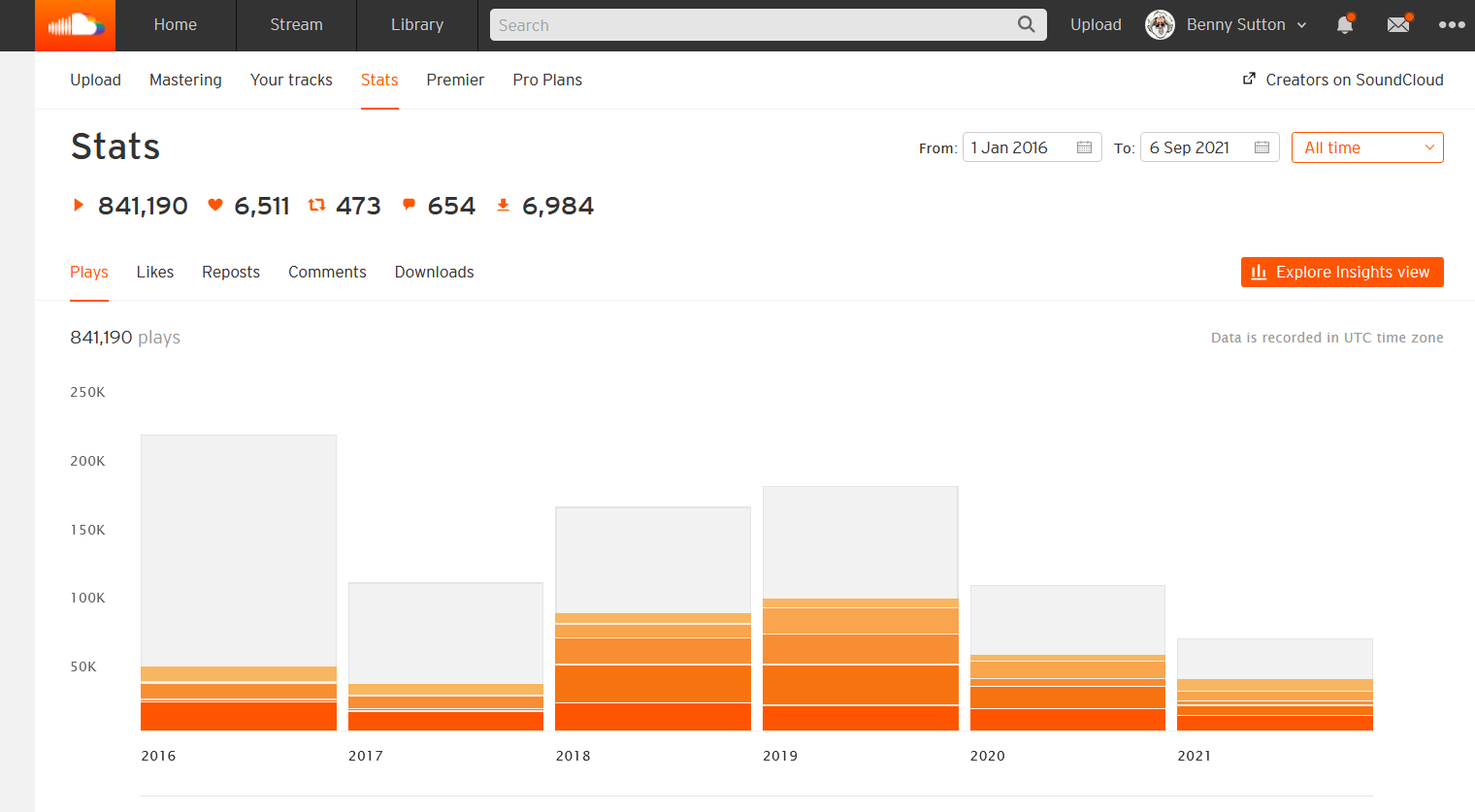Click the 2019 bar in the chart
The height and width of the screenshot is (812, 1475).
(x=861, y=608)
